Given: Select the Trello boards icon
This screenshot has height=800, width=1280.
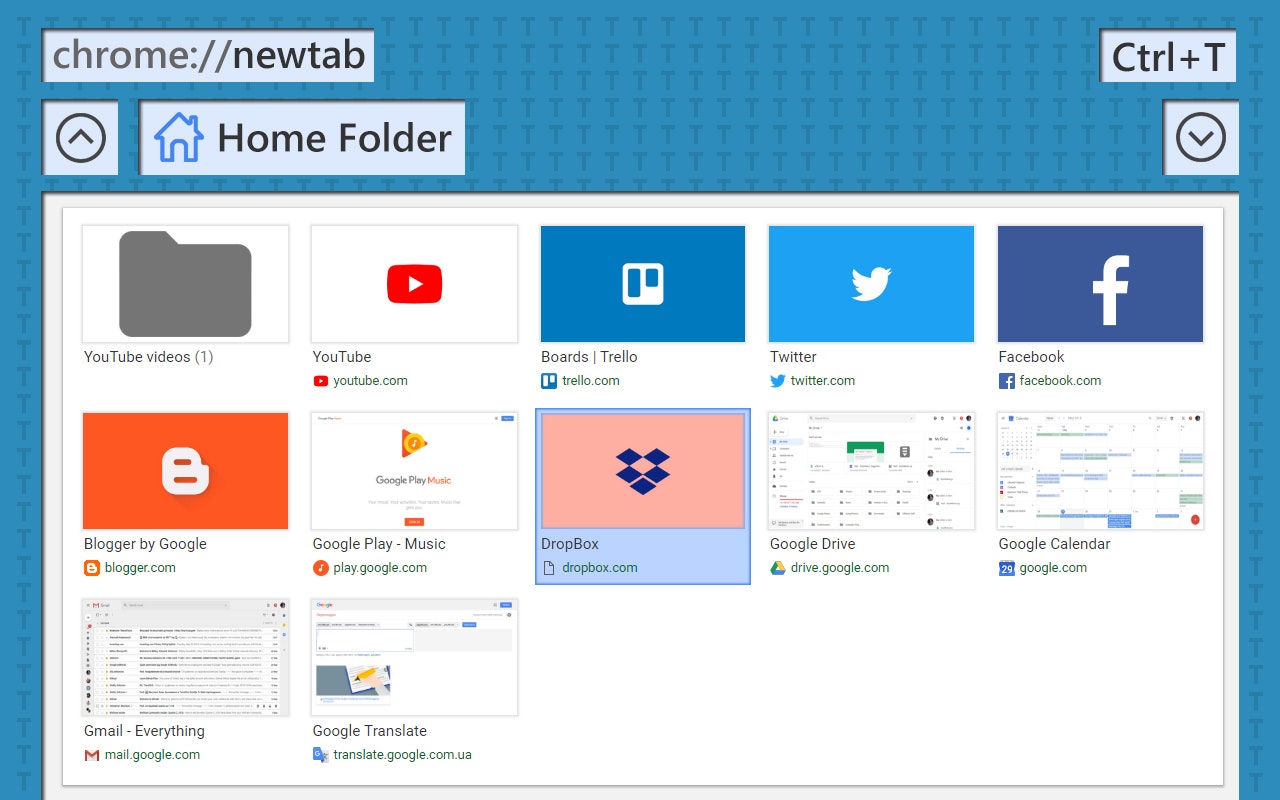Looking at the screenshot, I should coord(642,283).
